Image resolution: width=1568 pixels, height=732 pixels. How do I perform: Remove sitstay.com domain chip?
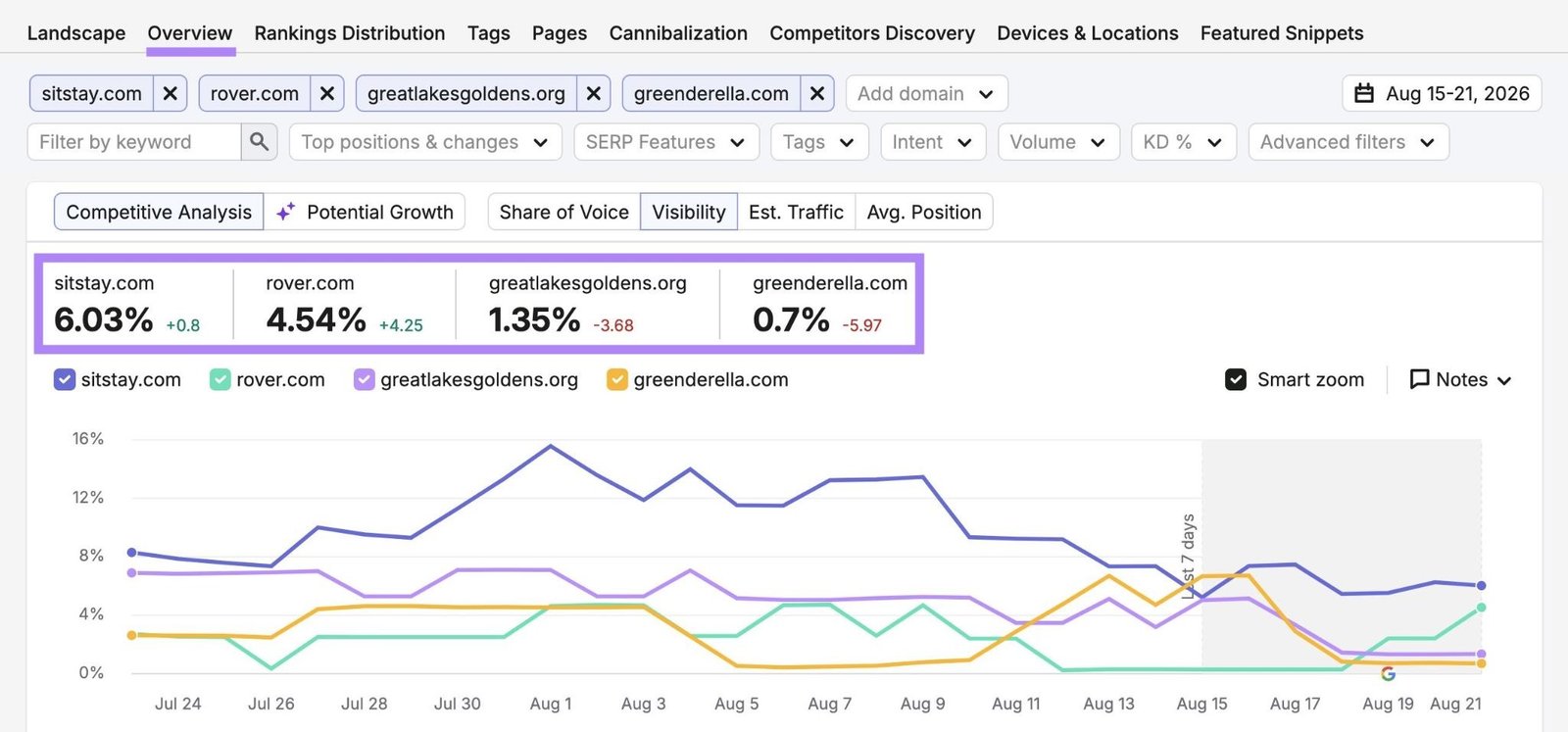point(170,93)
